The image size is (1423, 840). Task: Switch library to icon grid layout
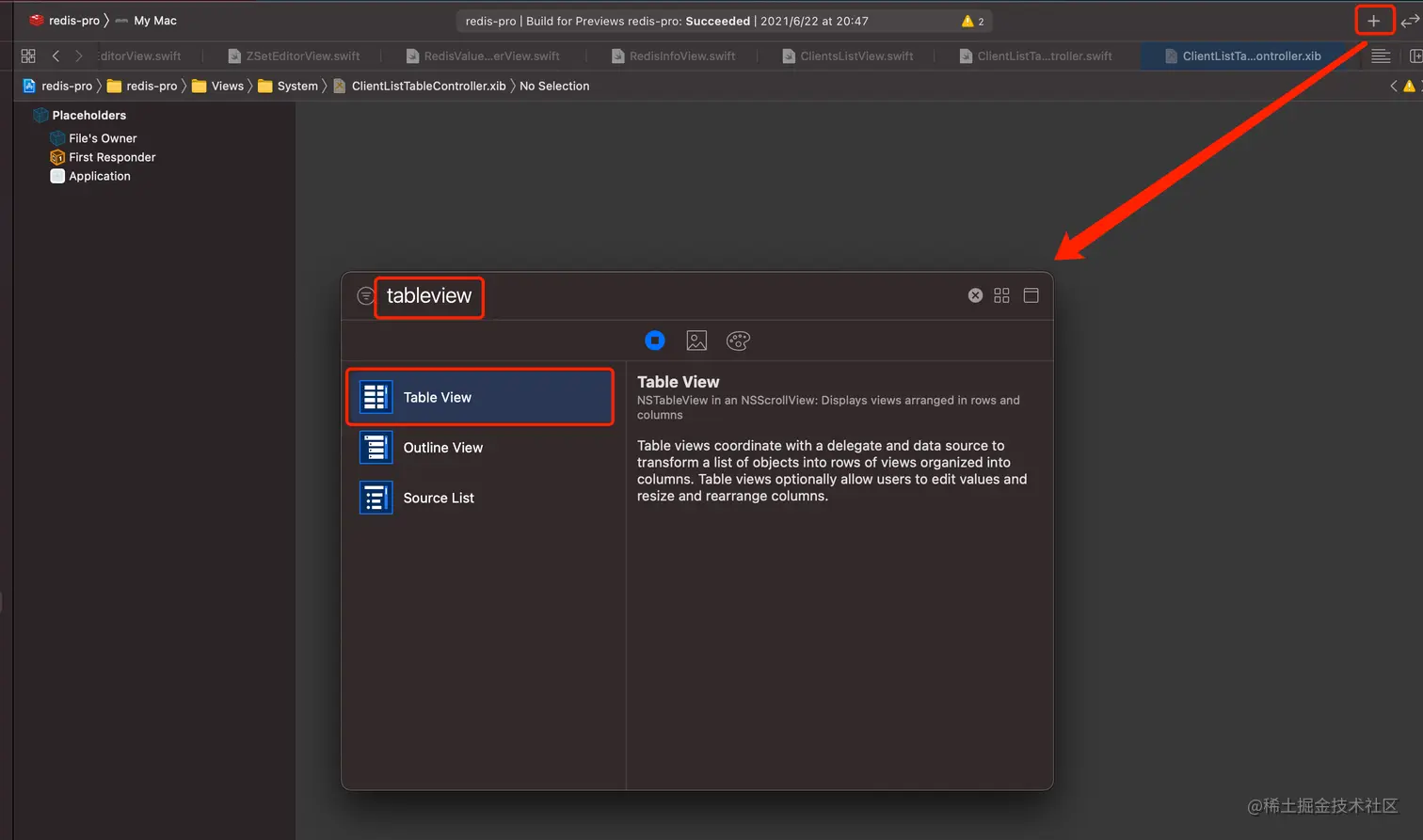[x=1001, y=295]
